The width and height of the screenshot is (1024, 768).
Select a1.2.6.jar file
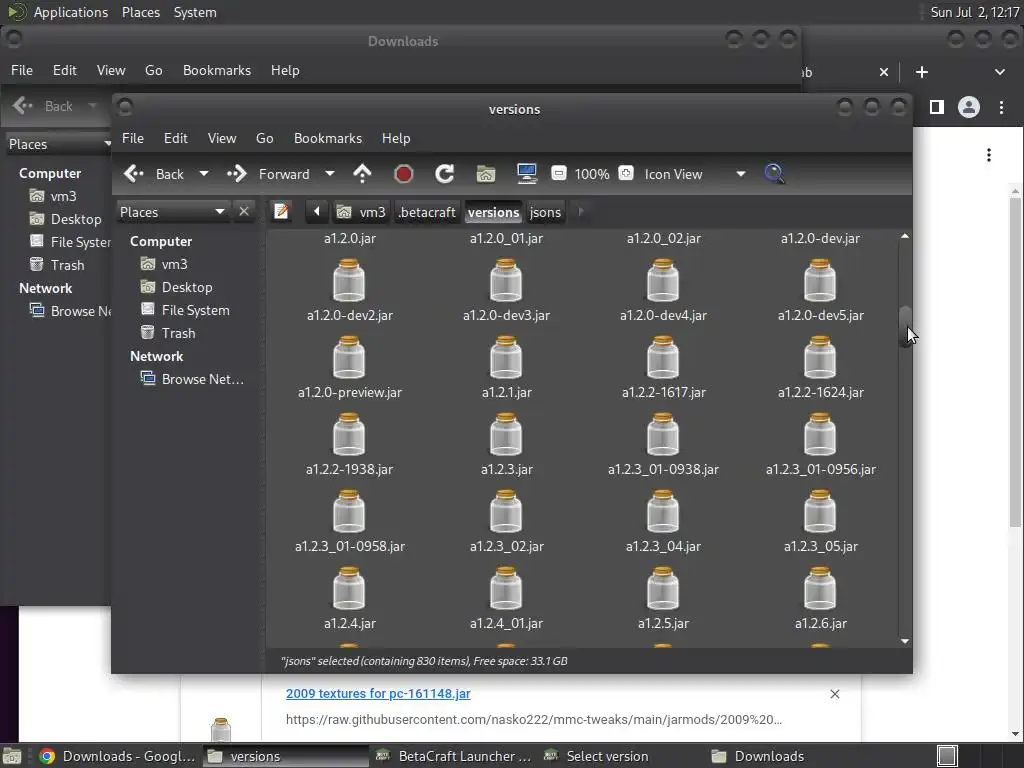820,599
